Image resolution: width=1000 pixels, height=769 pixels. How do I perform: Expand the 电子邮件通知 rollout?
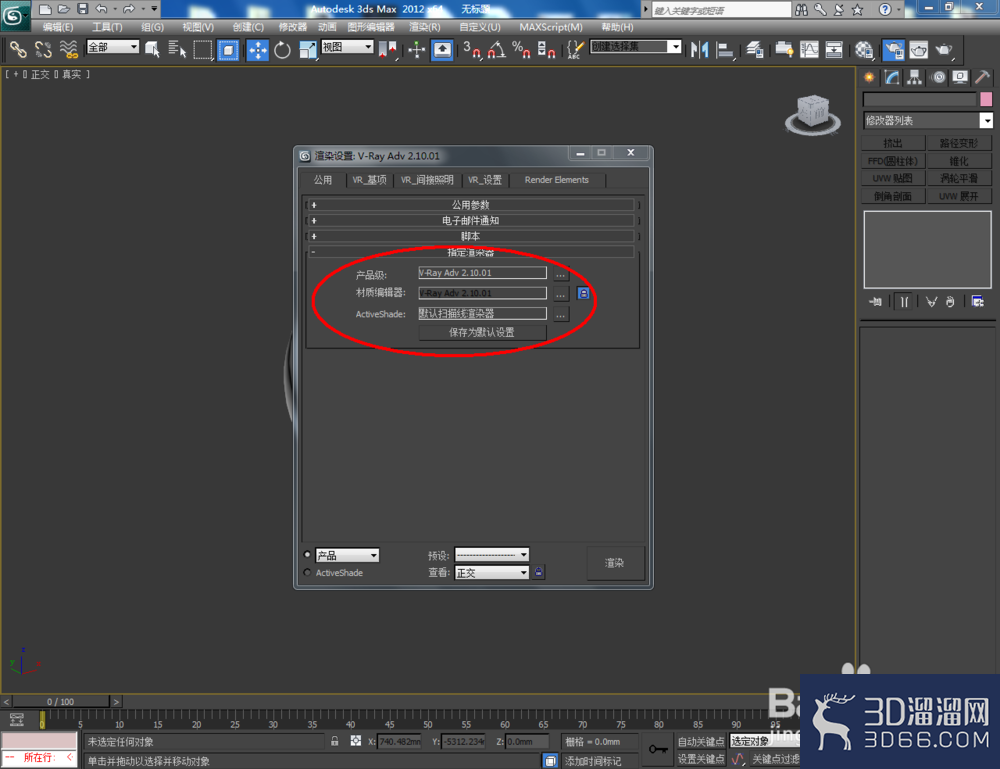tap(471, 221)
